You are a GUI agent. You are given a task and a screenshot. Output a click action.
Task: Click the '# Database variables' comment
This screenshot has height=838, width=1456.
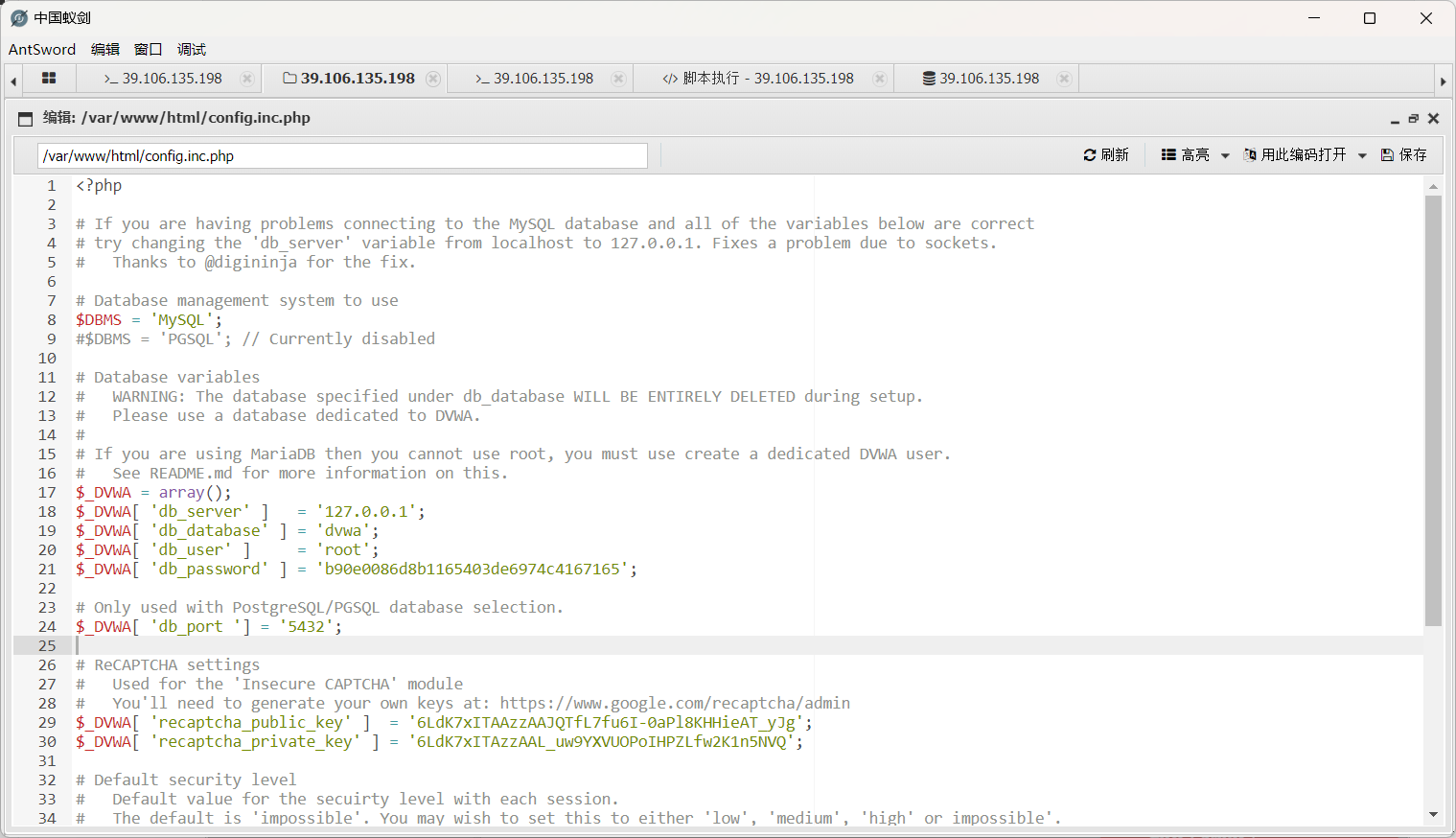click(x=168, y=377)
